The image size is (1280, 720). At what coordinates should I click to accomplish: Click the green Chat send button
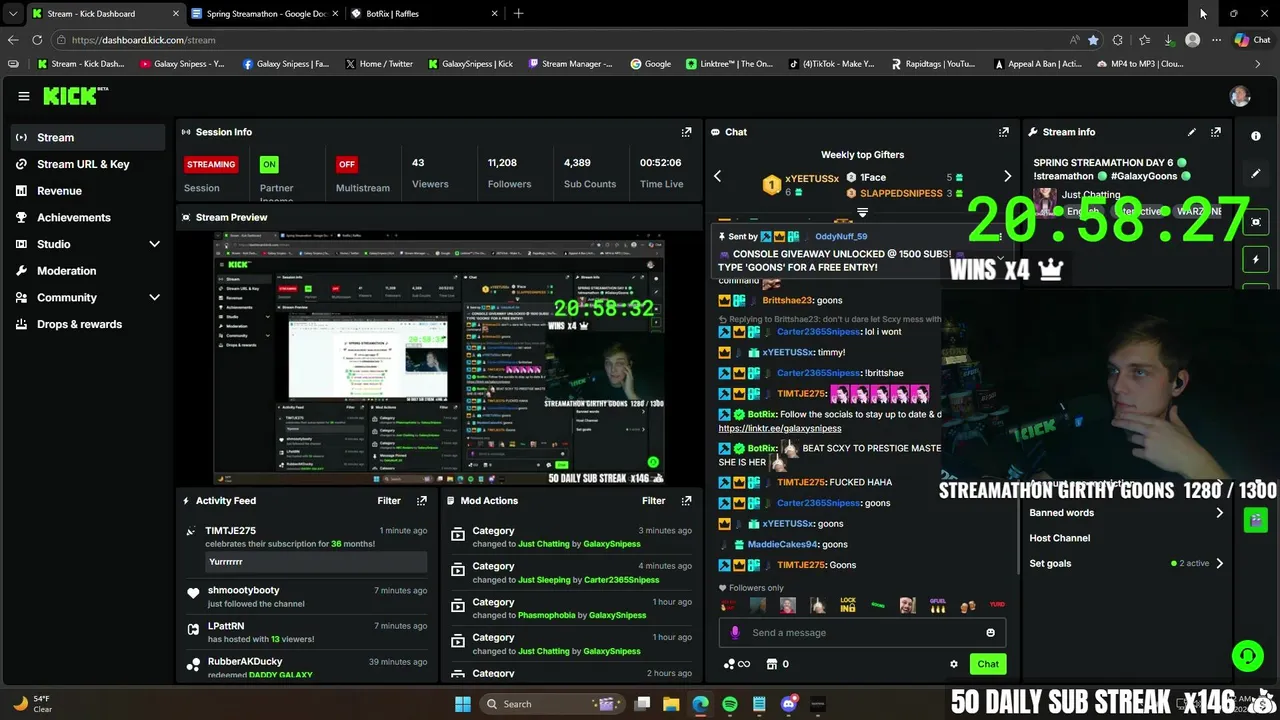coord(988,664)
